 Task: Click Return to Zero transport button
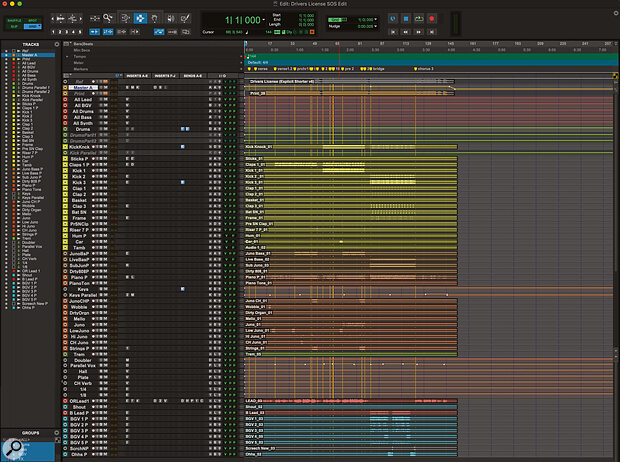[393, 32]
